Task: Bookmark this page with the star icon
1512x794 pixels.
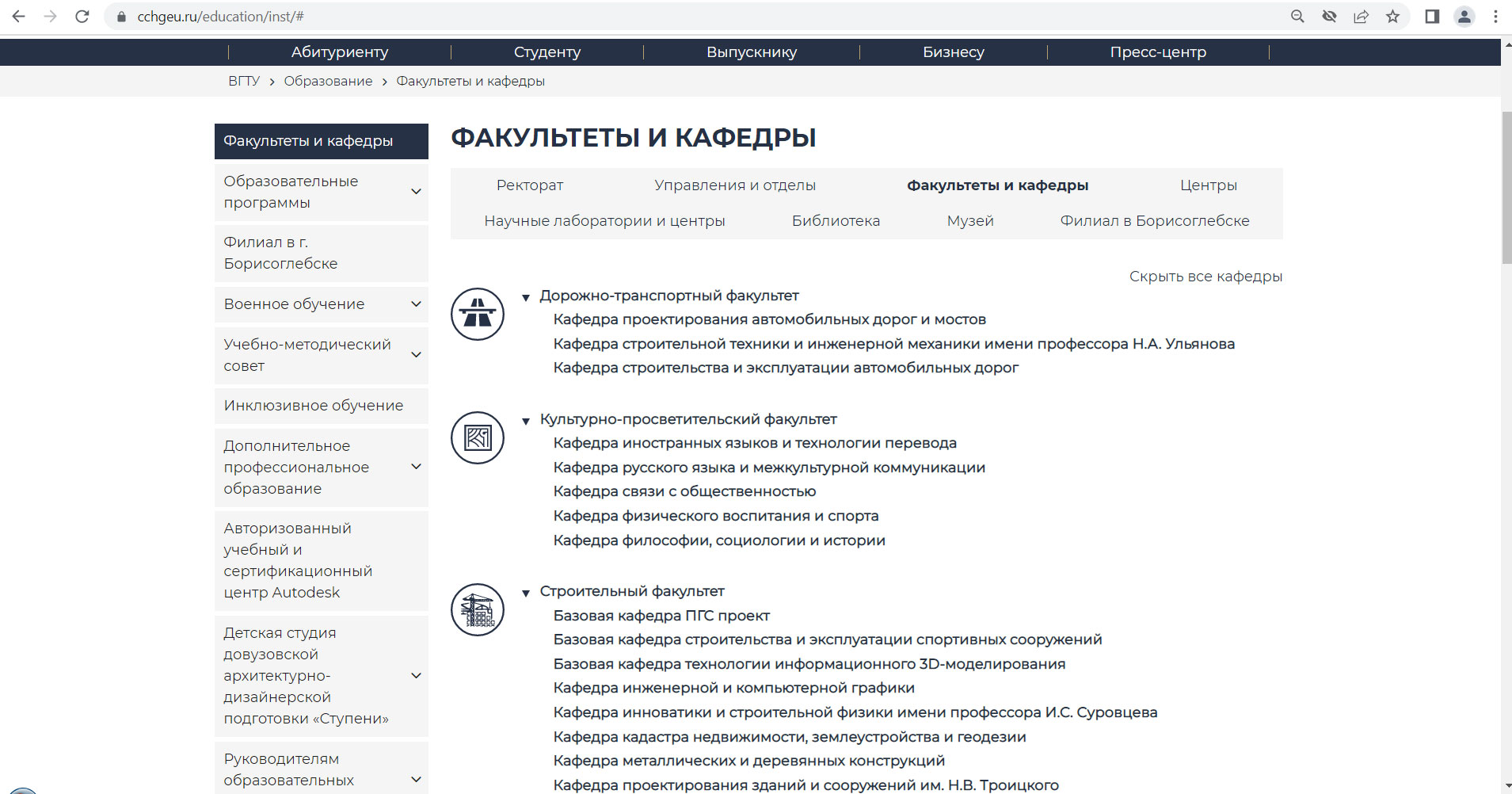Action: [1392, 17]
